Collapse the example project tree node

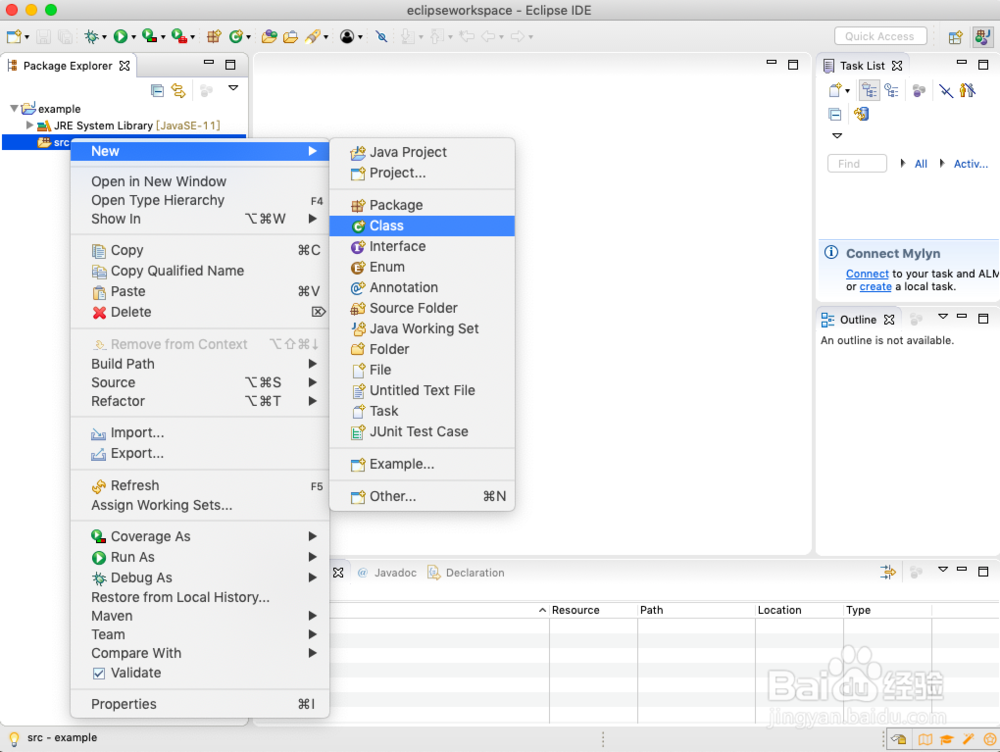coord(13,108)
